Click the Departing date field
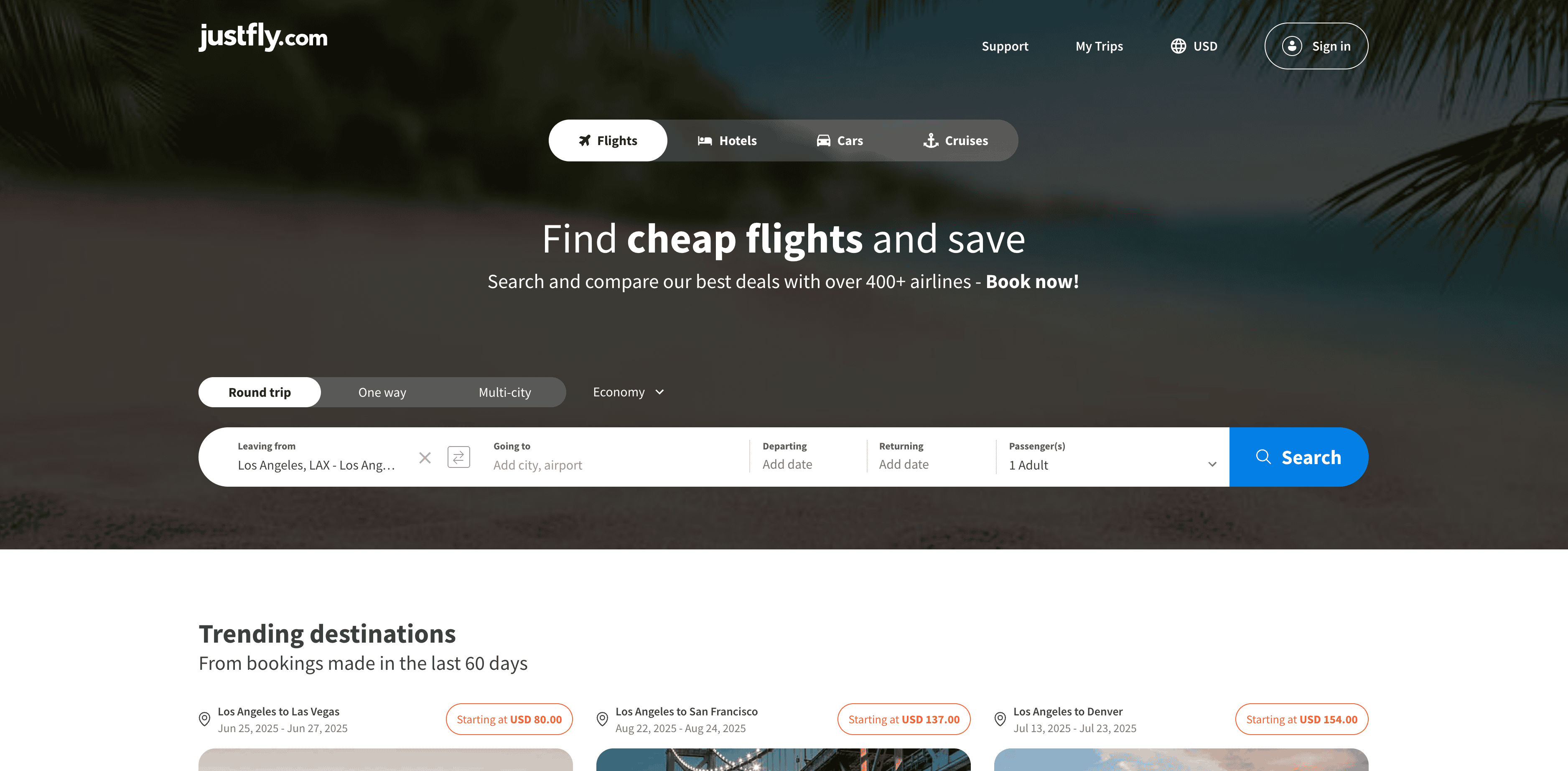Screen dimensions: 1568x771 click(x=808, y=457)
